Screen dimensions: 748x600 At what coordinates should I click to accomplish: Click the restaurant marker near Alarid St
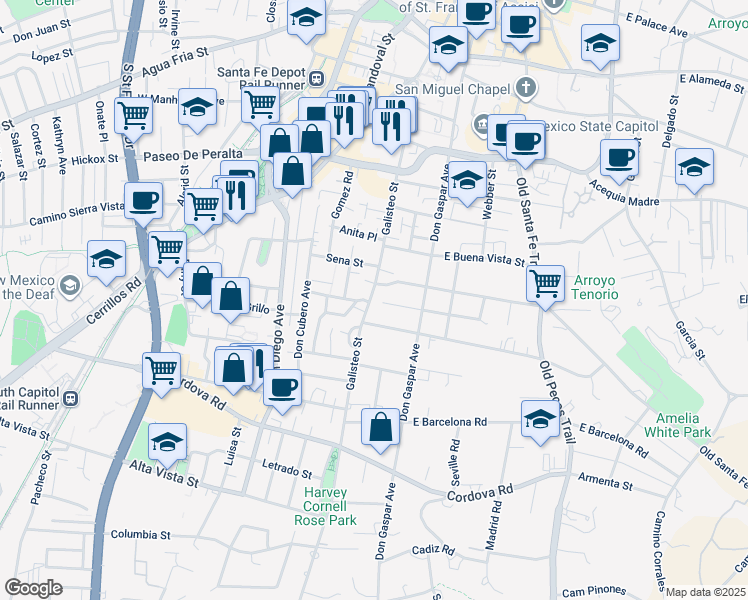[236, 198]
